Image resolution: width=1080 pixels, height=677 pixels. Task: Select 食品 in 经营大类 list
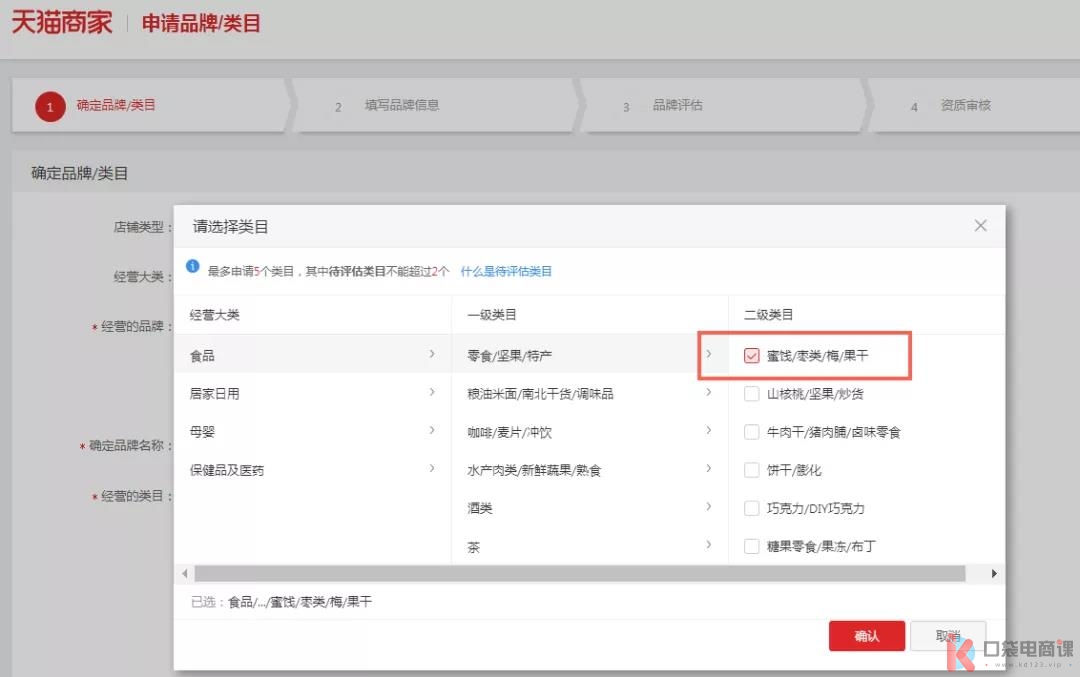(x=313, y=355)
